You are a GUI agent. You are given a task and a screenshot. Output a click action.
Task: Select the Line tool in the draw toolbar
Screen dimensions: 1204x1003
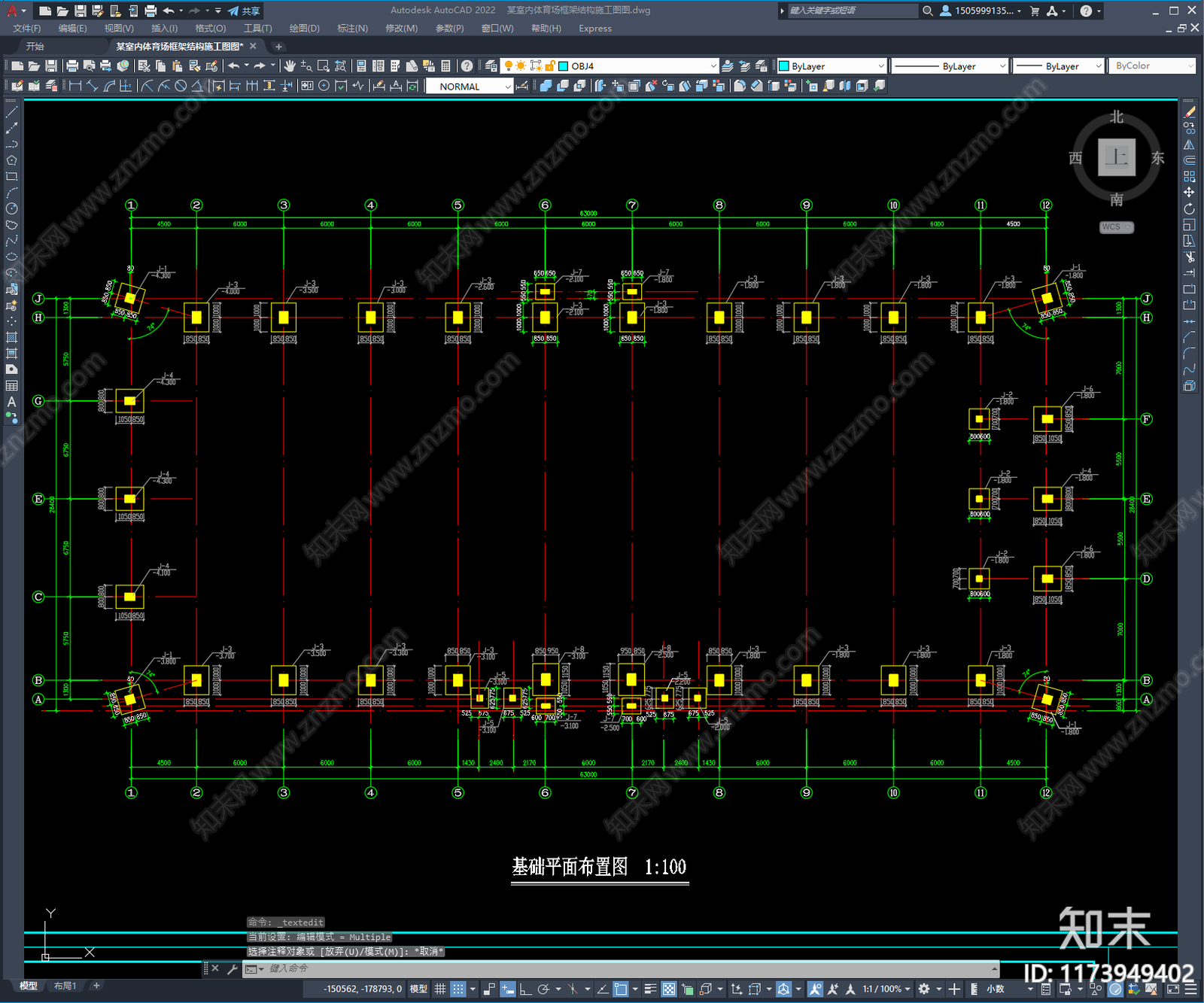(11, 112)
